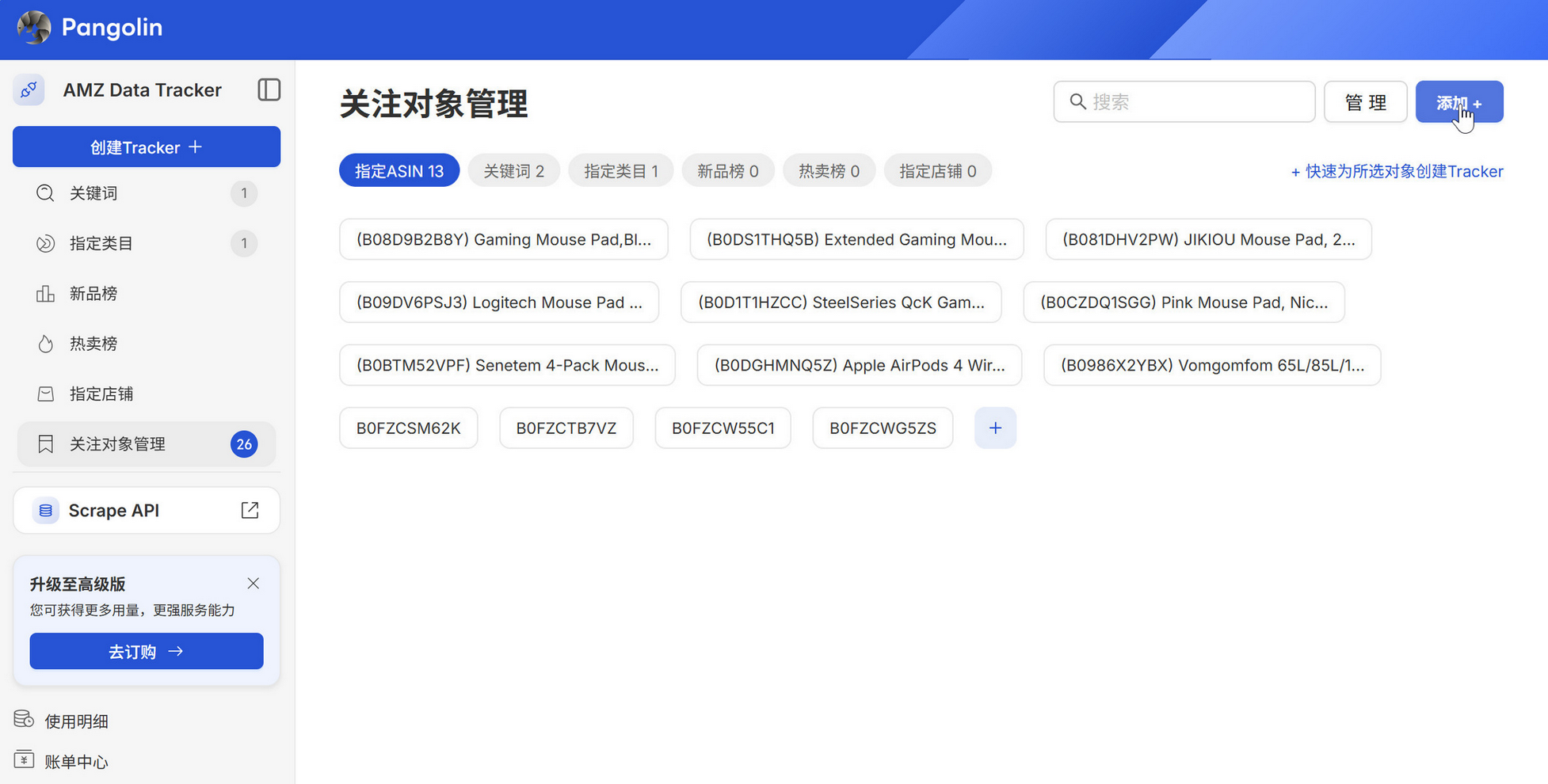
Task: Open 使用明细 usage details
Action: tap(76, 721)
